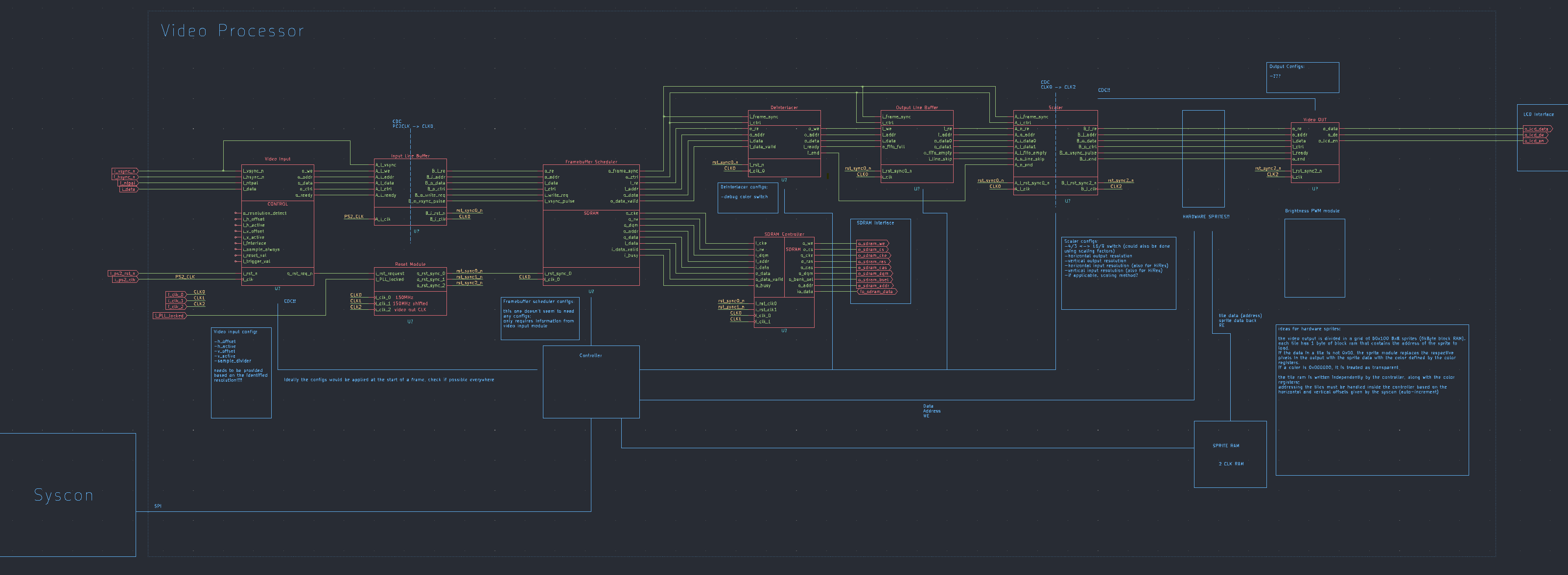Select the 'Video input config:' note heading

tap(235, 332)
